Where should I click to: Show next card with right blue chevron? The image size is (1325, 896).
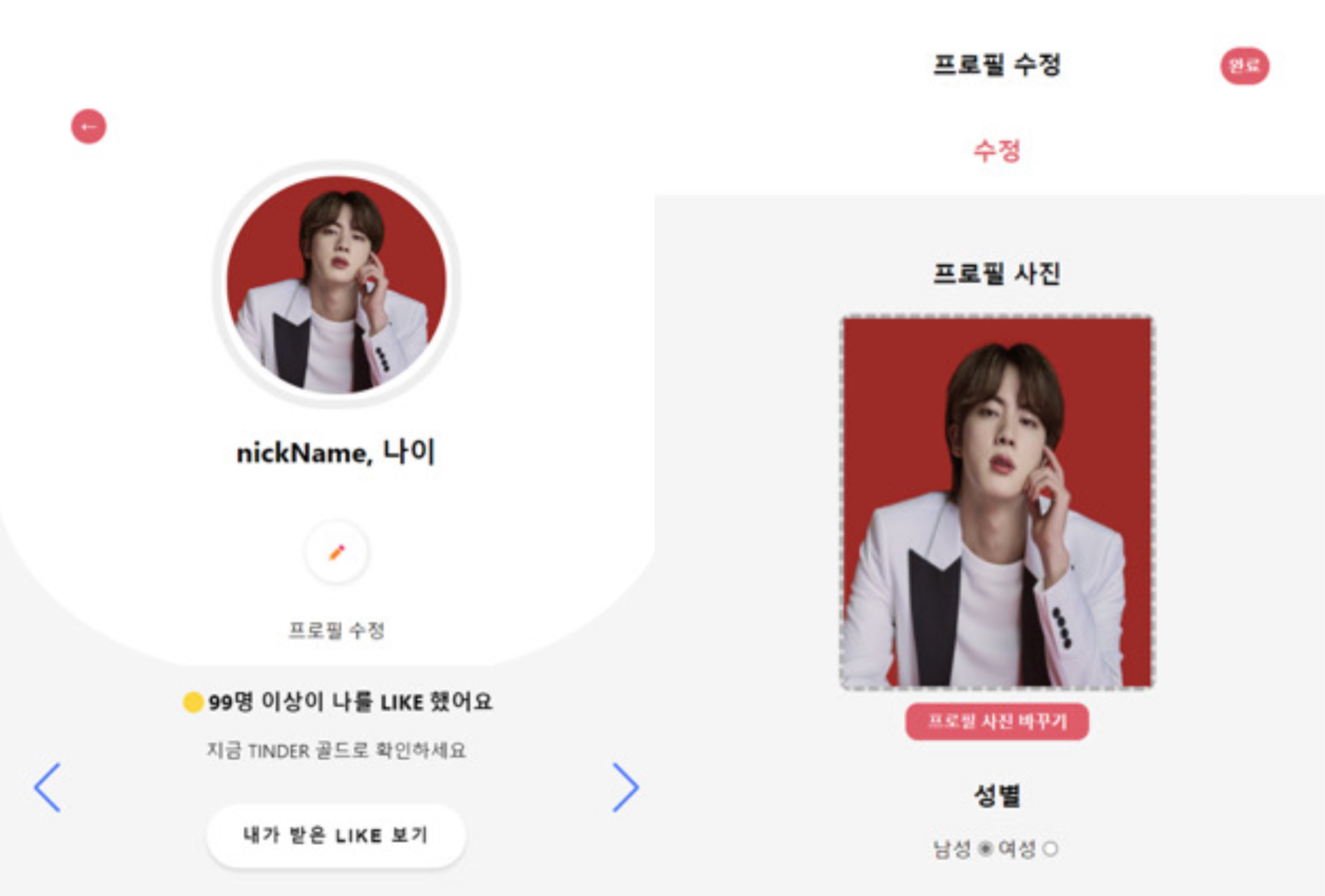pyautogui.click(x=625, y=787)
